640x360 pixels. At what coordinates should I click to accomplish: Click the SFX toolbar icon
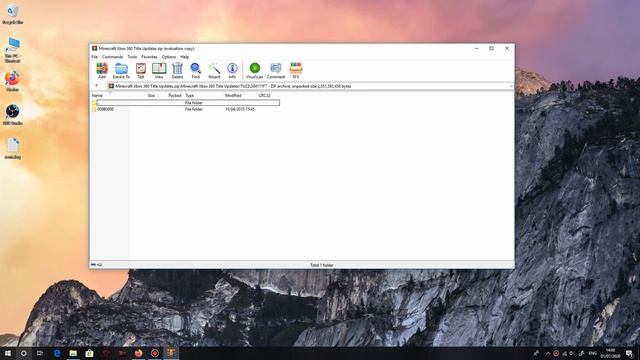296,70
